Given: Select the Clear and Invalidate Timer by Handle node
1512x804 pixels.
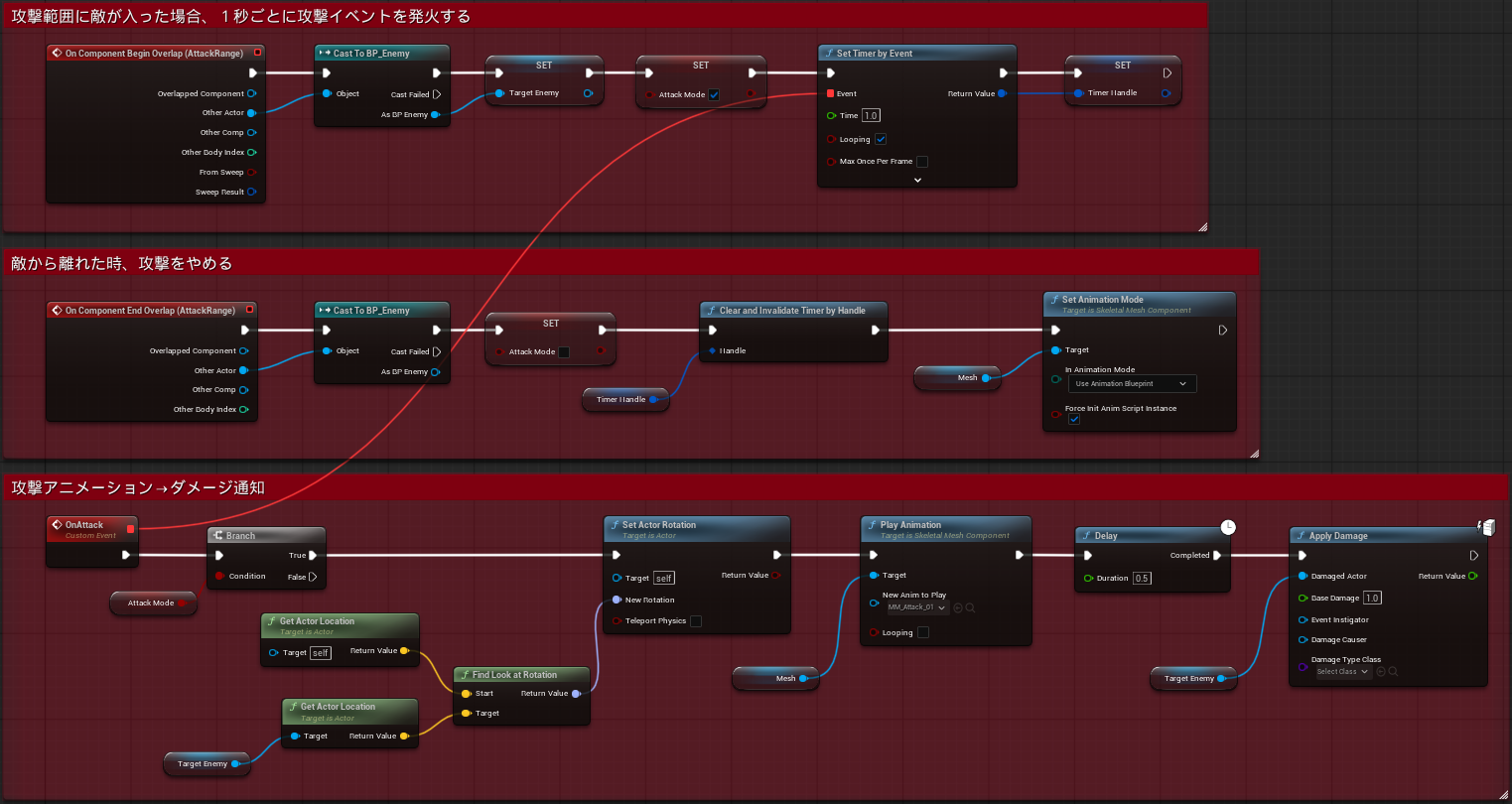Looking at the screenshot, I should [x=792, y=311].
